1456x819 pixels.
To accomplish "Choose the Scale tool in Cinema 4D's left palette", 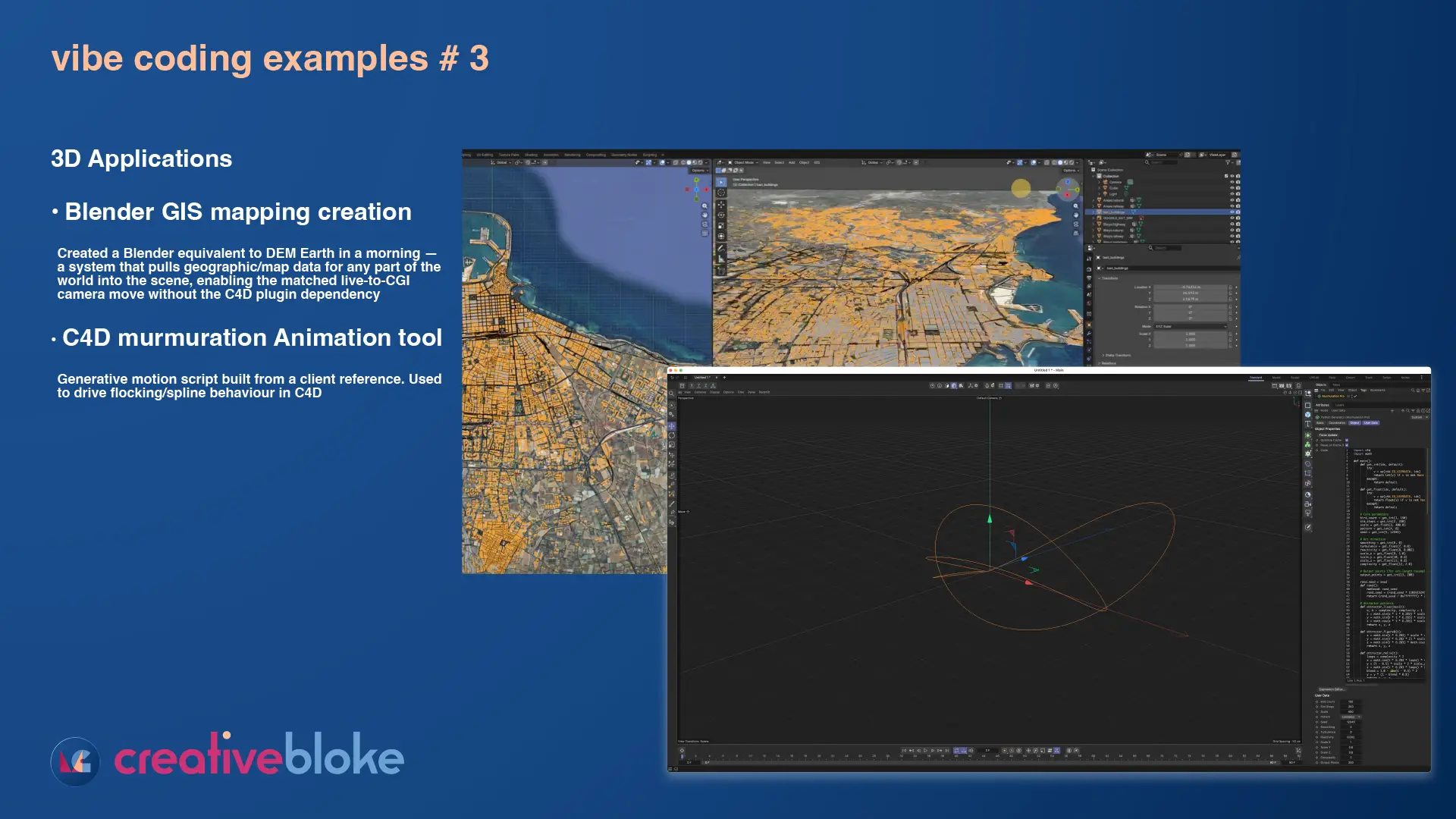I will (x=672, y=446).
